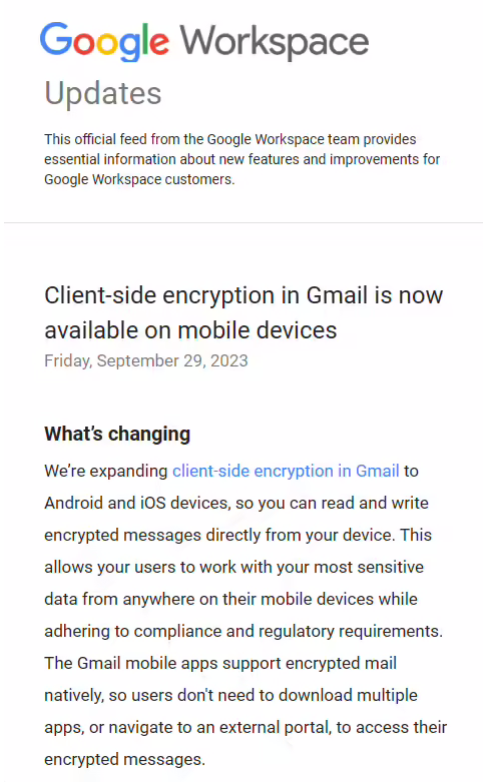
Task: Click the colorful Google logo
Action: (x=104, y=41)
